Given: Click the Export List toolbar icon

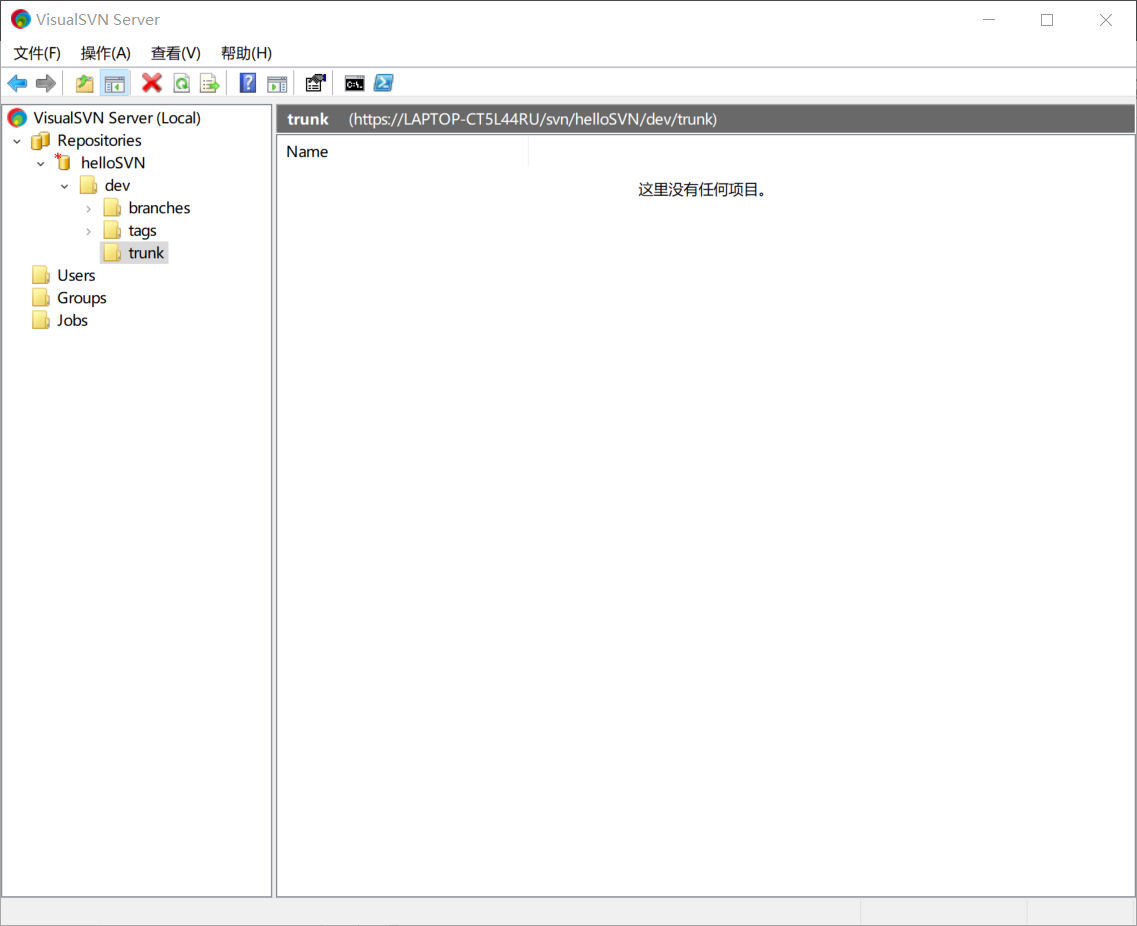Looking at the screenshot, I should tap(210, 83).
